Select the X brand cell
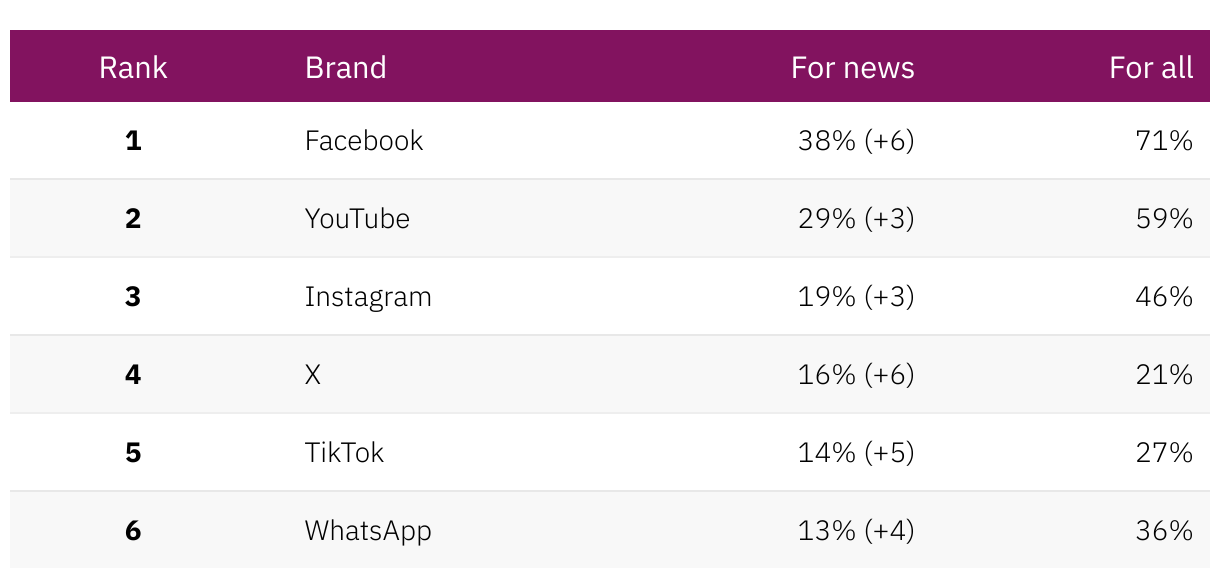Screen dimensions: 1220x578 click(313, 375)
